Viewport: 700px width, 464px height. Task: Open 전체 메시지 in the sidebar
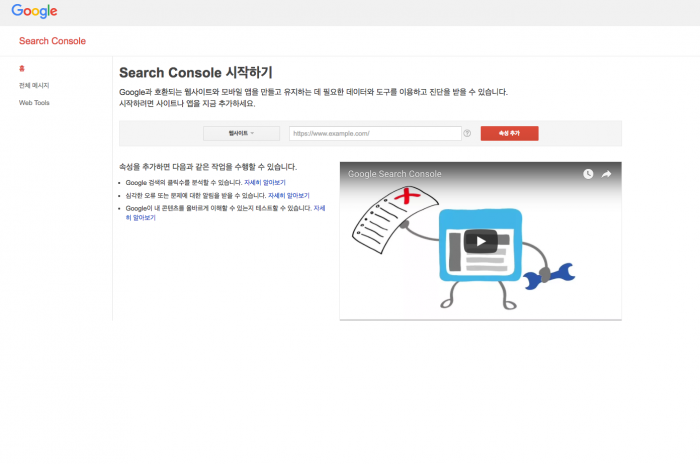point(34,85)
